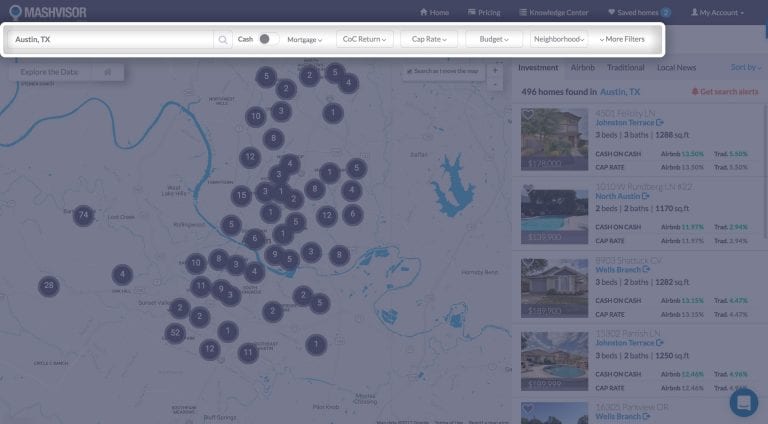Select the Traditional tab

[625, 67]
